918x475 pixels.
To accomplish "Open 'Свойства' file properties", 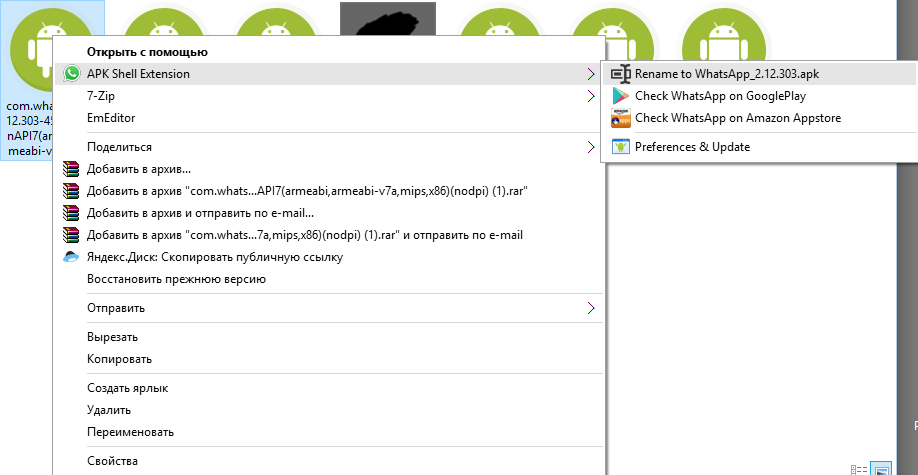I will (112, 461).
